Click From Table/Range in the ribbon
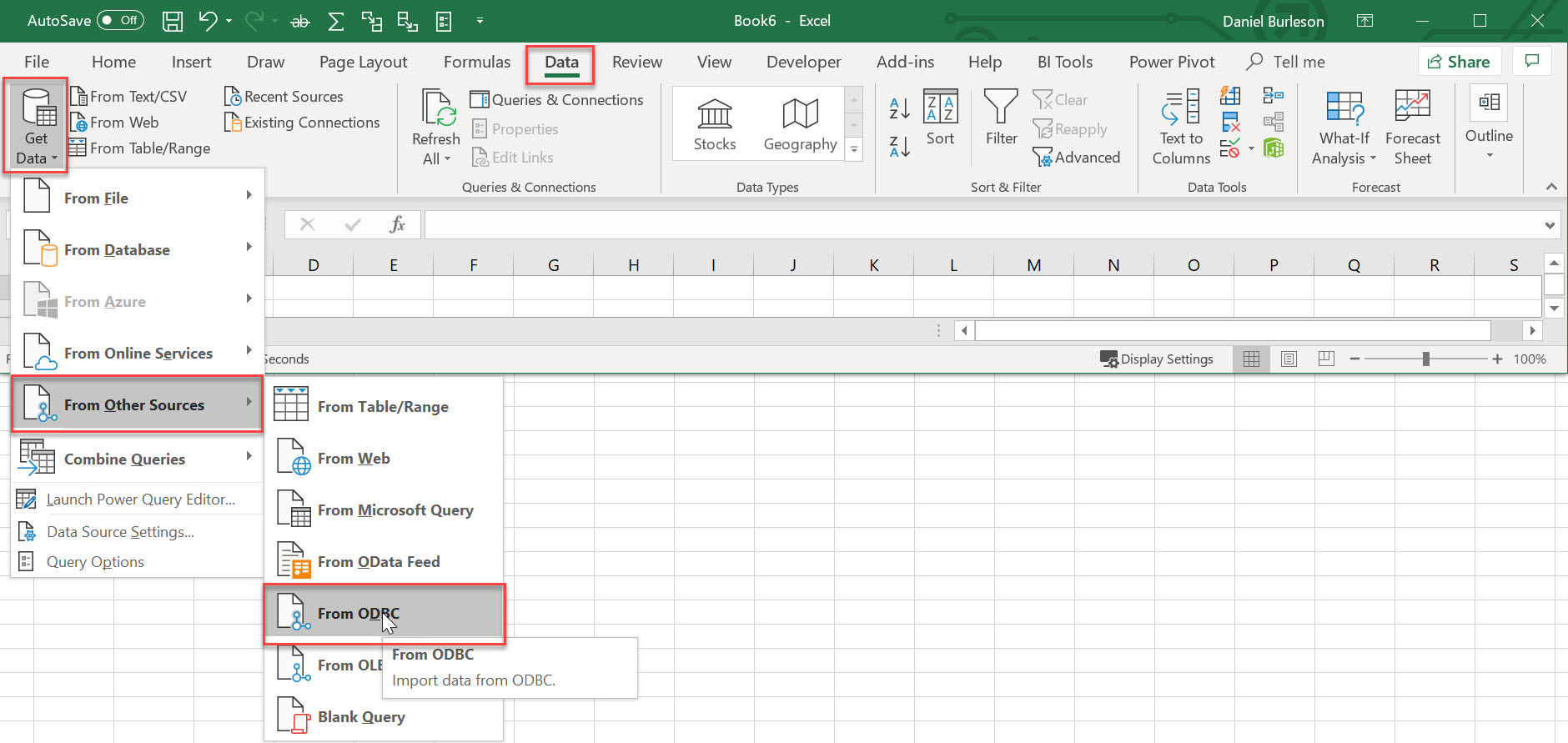 pos(140,148)
